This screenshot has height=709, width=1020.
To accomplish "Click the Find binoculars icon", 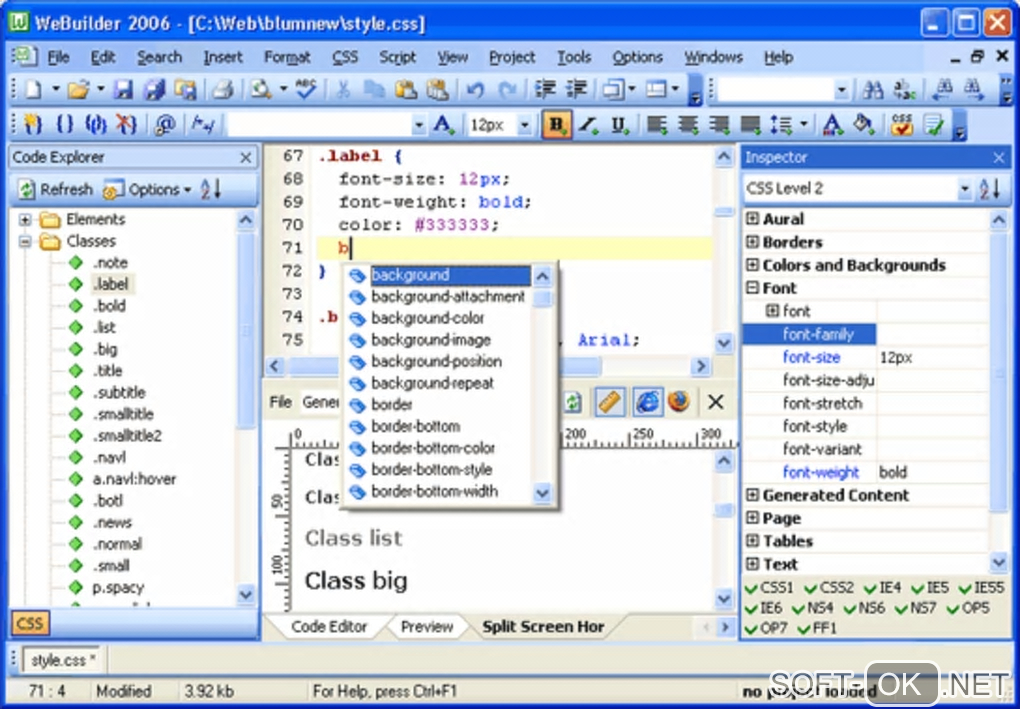I will pyautogui.click(x=872, y=89).
